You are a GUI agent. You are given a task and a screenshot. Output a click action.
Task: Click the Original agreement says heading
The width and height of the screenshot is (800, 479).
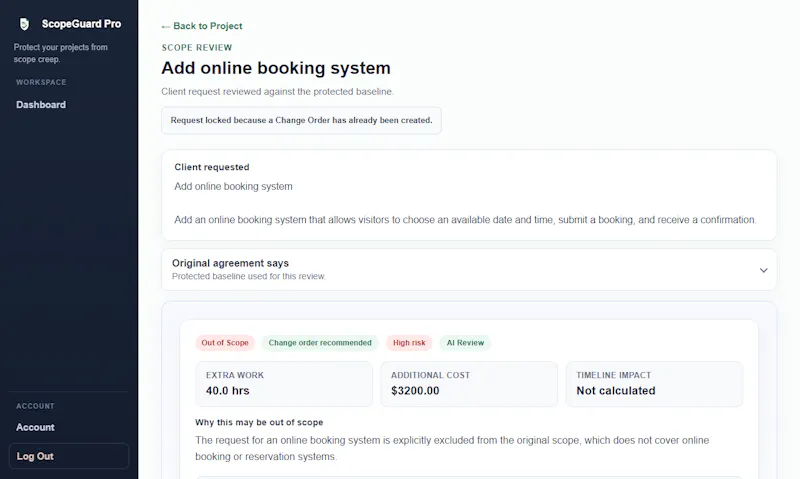(230, 263)
